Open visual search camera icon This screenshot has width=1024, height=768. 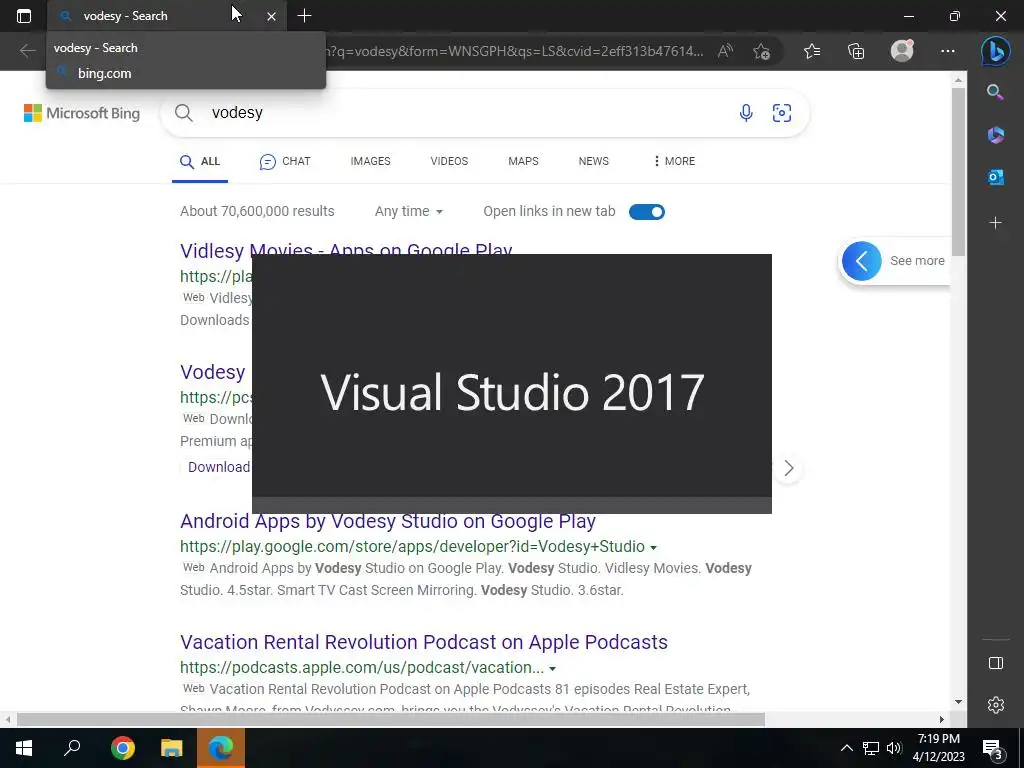point(782,113)
